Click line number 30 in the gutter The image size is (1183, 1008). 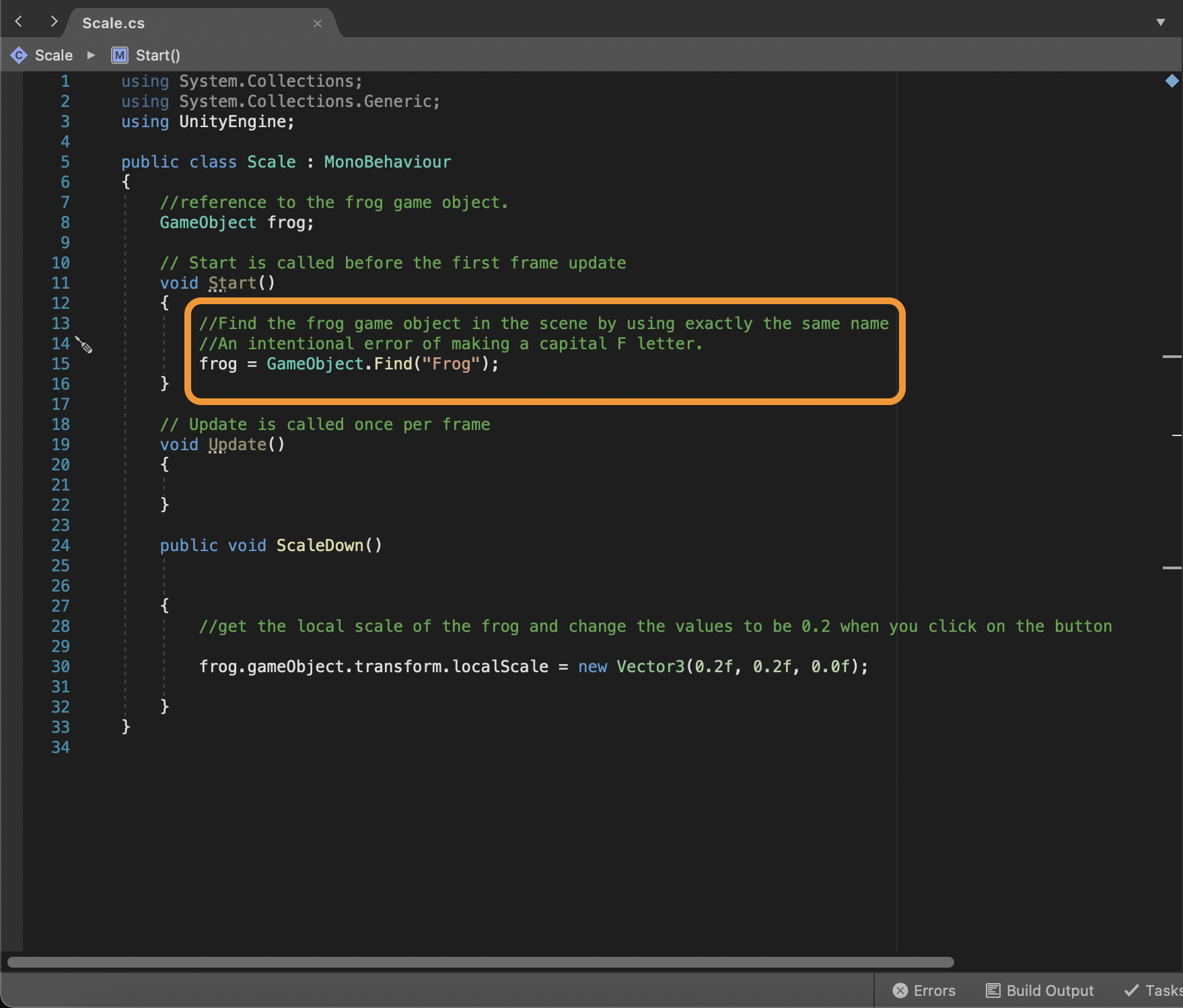click(x=61, y=667)
